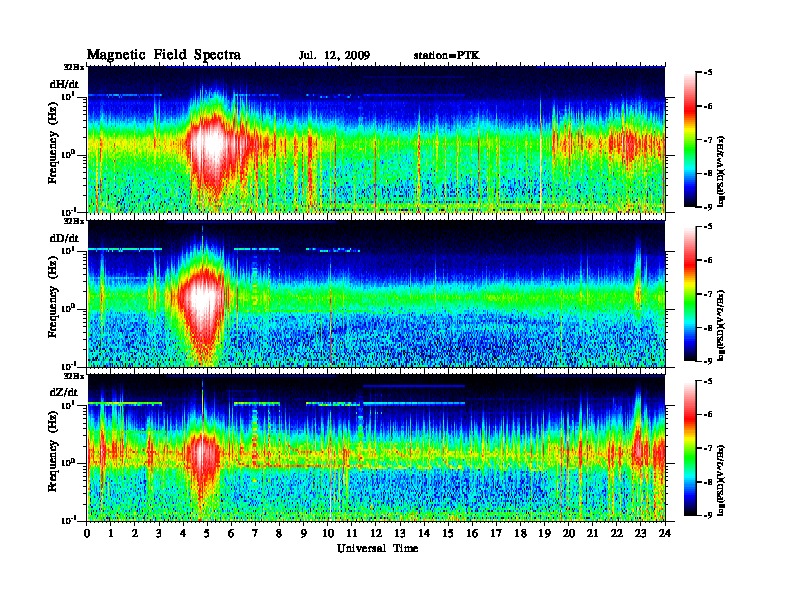This screenshot has width=792, height=612.
Task: Click hour tick label 5 on the time axis
Action: 207,533
